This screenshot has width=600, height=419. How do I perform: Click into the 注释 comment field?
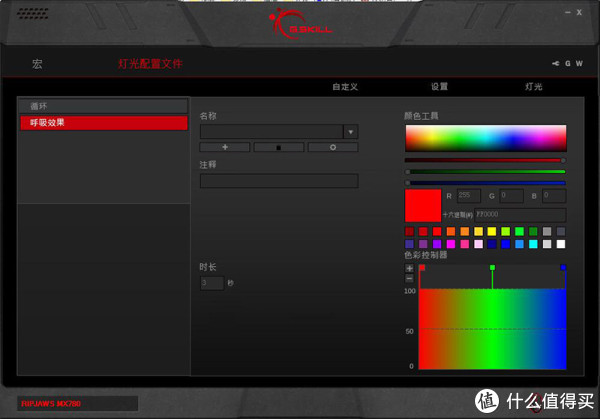tap(279, 181)
